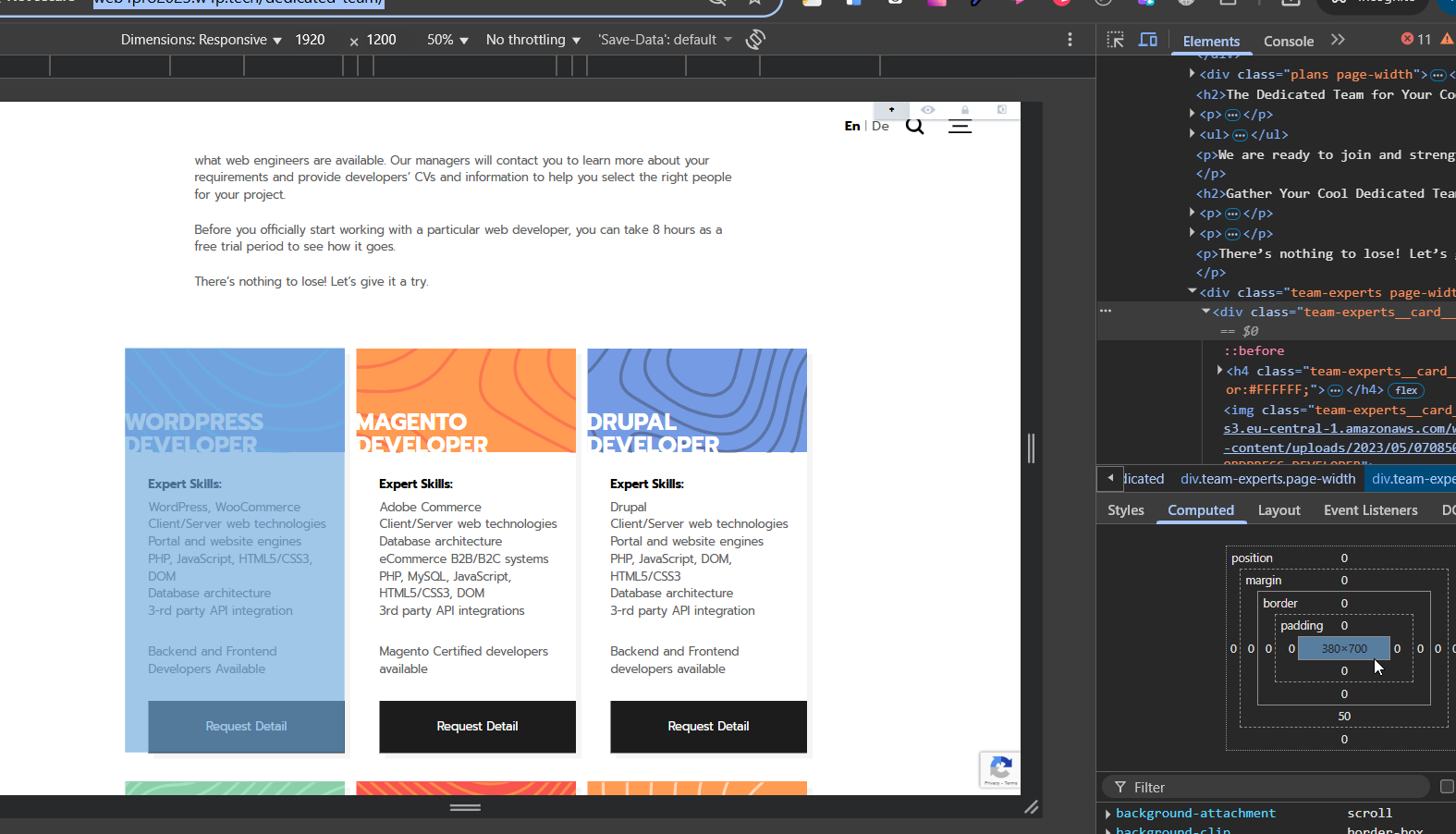Screen dimensions: 1456x834
Task: Activate the inspect element picker icon
Action: [1116, 40]
